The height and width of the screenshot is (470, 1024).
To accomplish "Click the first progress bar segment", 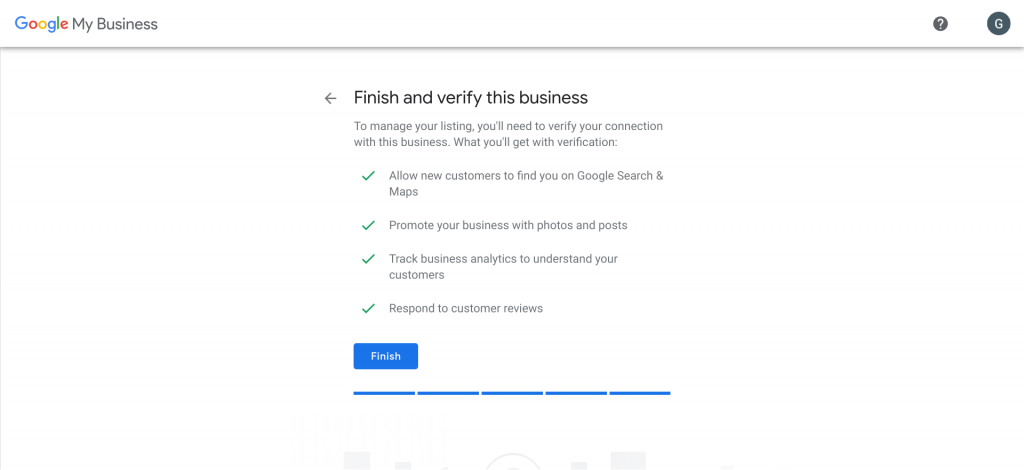I will (x=384, y=393).
